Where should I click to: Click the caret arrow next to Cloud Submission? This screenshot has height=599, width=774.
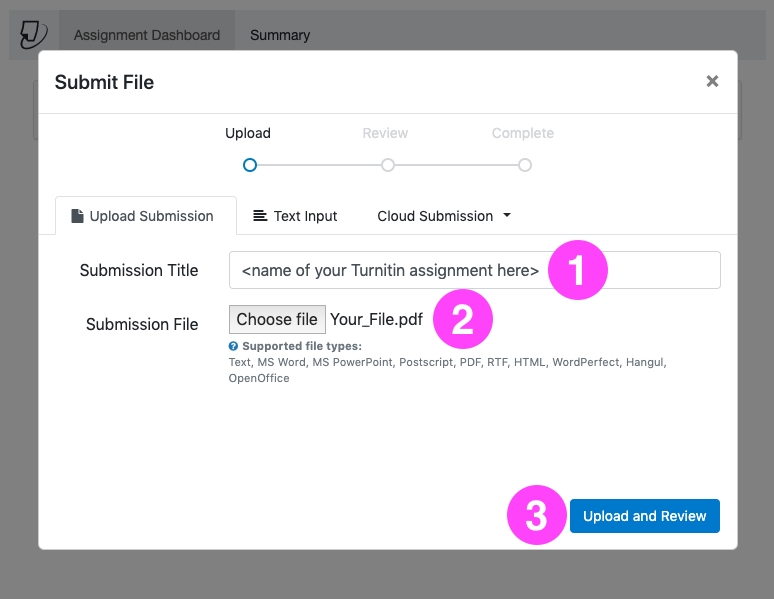click(507, 215)
